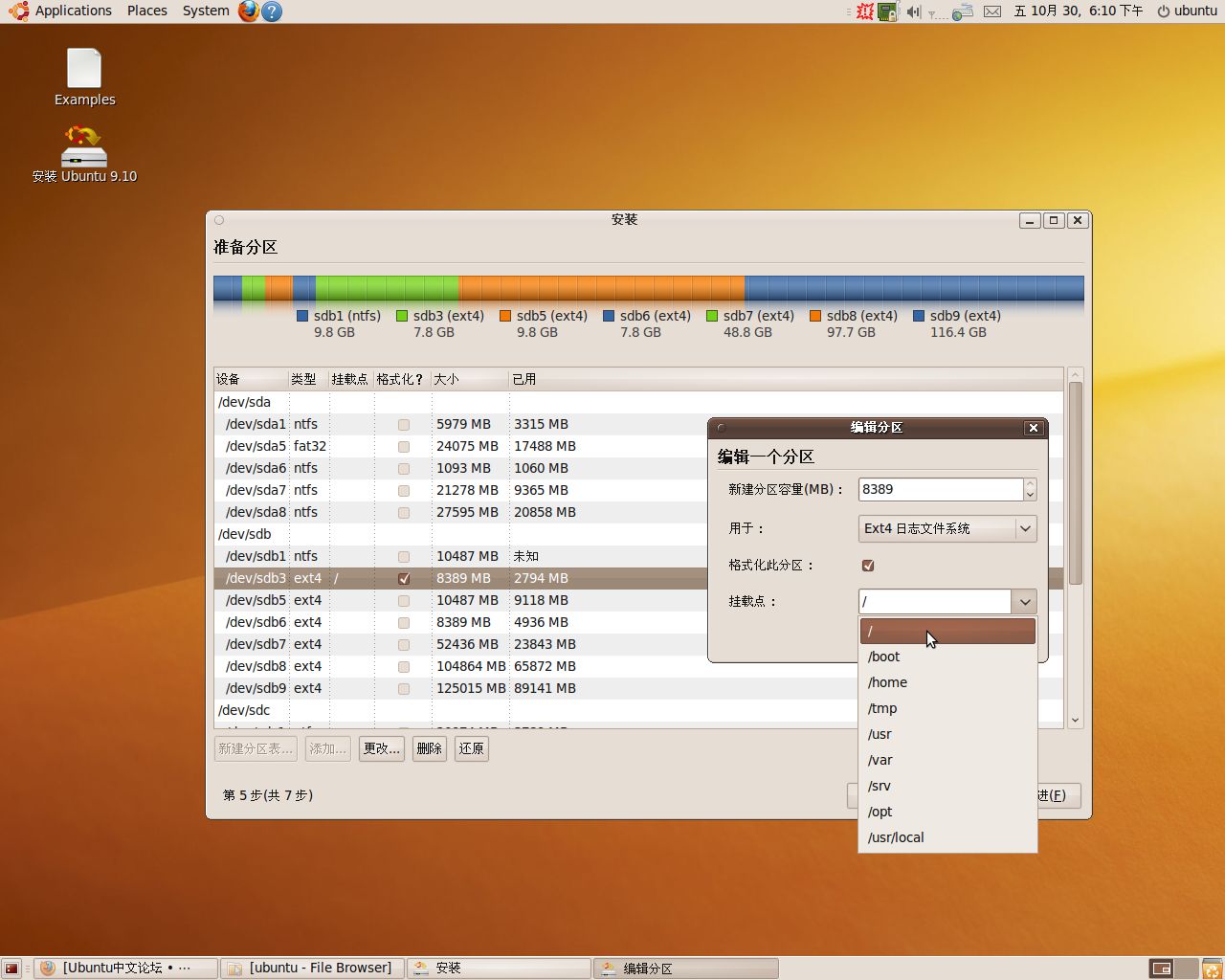Select /usr mount point option
The height and width of the screenshot is (980, 1225).
pos(947,734)
